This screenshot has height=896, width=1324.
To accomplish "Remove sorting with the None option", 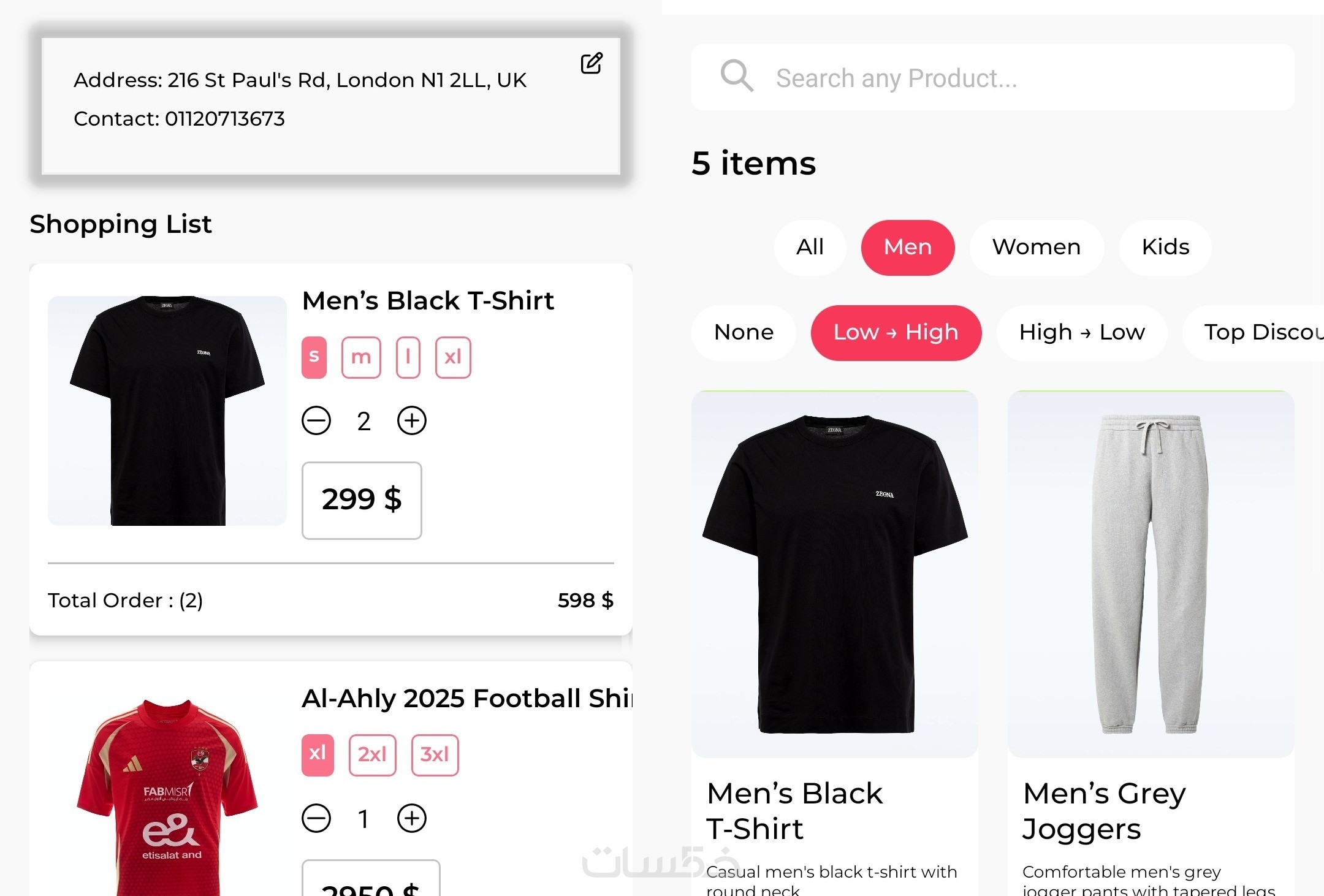I will click(744, 332).
